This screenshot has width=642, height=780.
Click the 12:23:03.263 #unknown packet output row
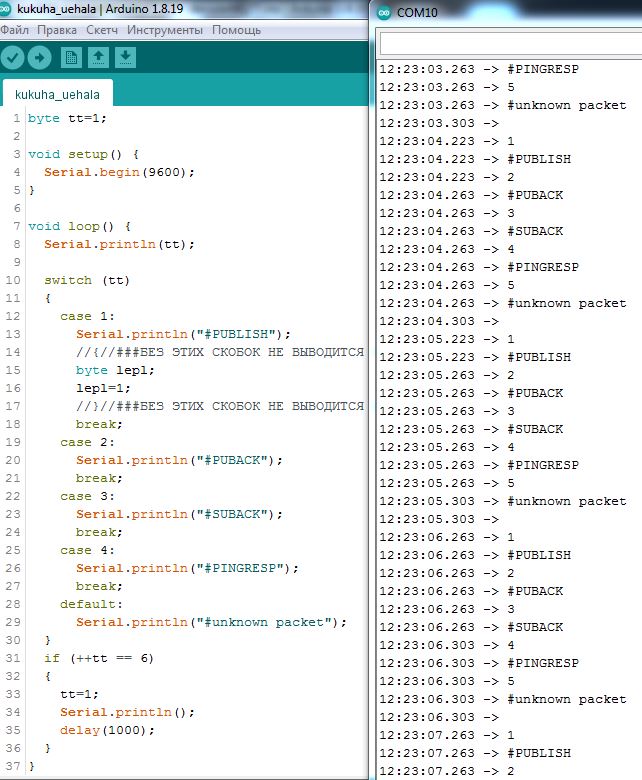pyautogui.click(x=503, y=105)
